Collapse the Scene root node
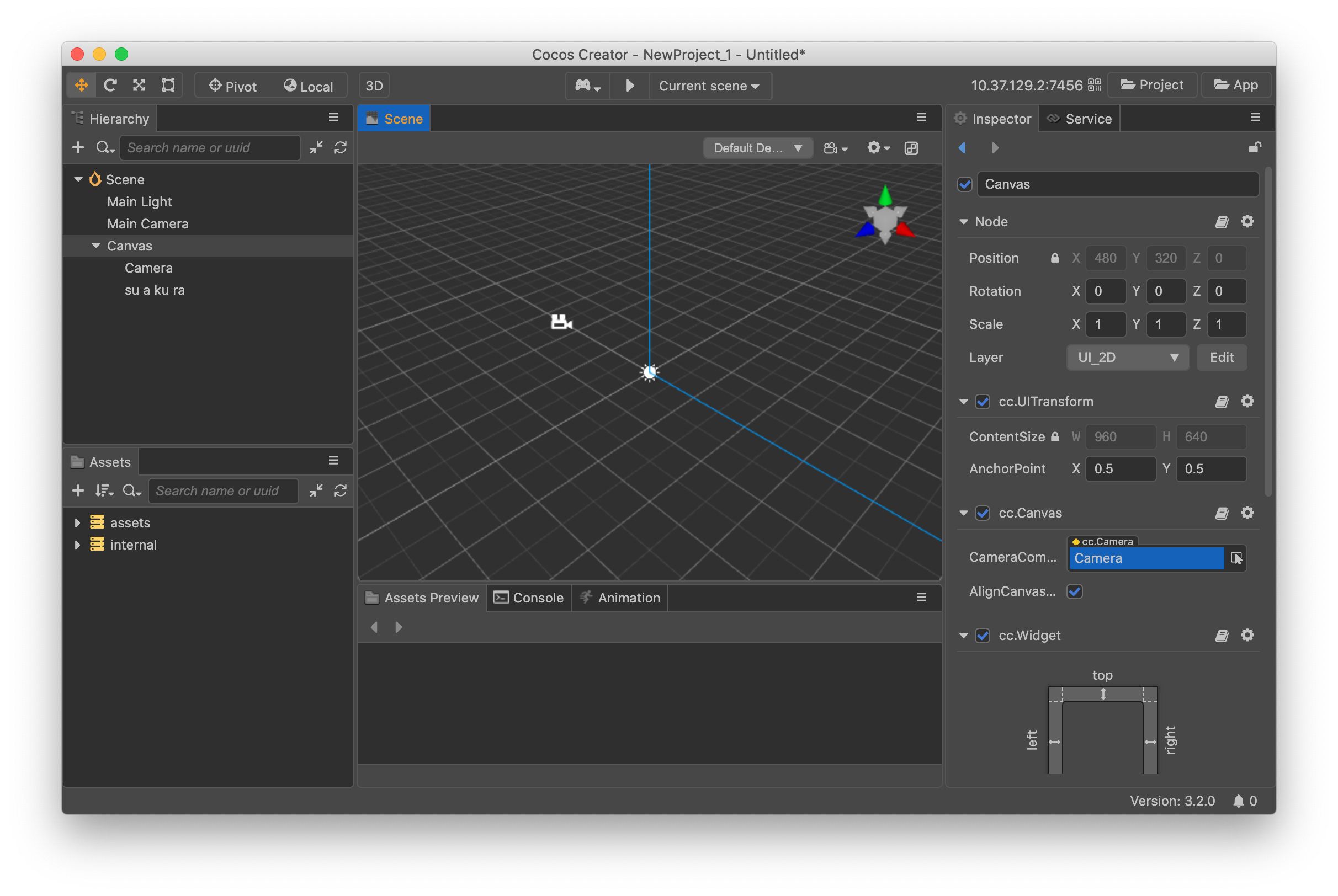 coord(78,179)
